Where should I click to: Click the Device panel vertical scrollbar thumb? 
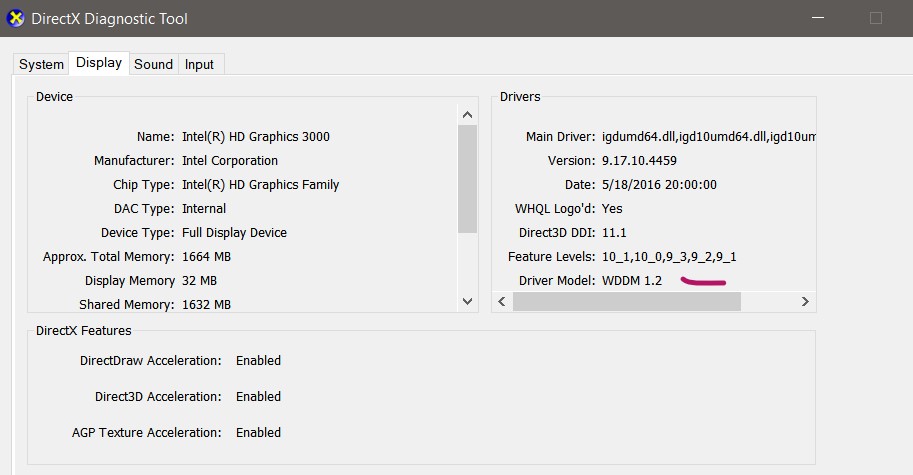click(467, 179)
